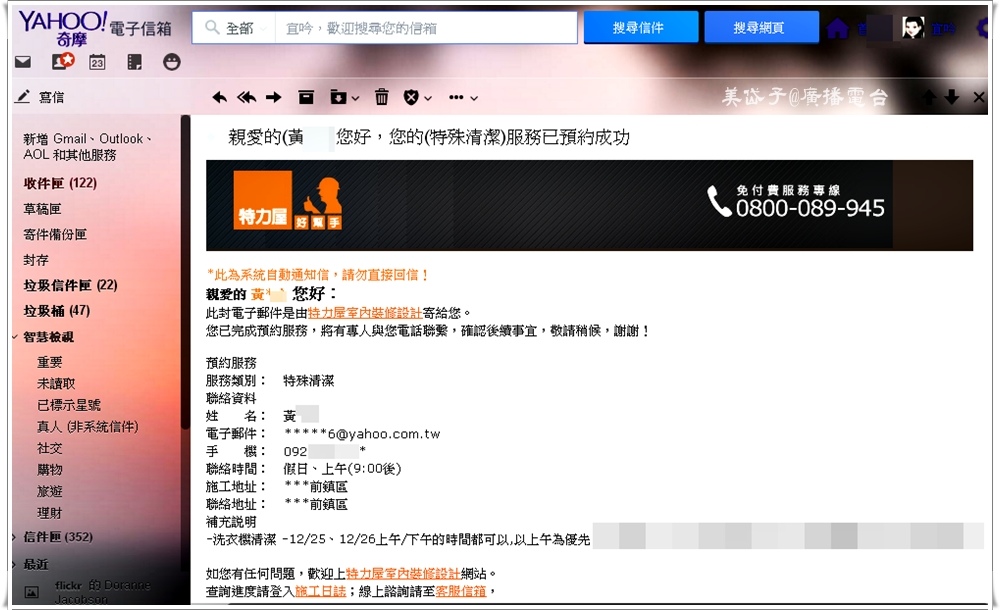
Task: Click the phone number 0800-089-945
Action: coord(810,208)
